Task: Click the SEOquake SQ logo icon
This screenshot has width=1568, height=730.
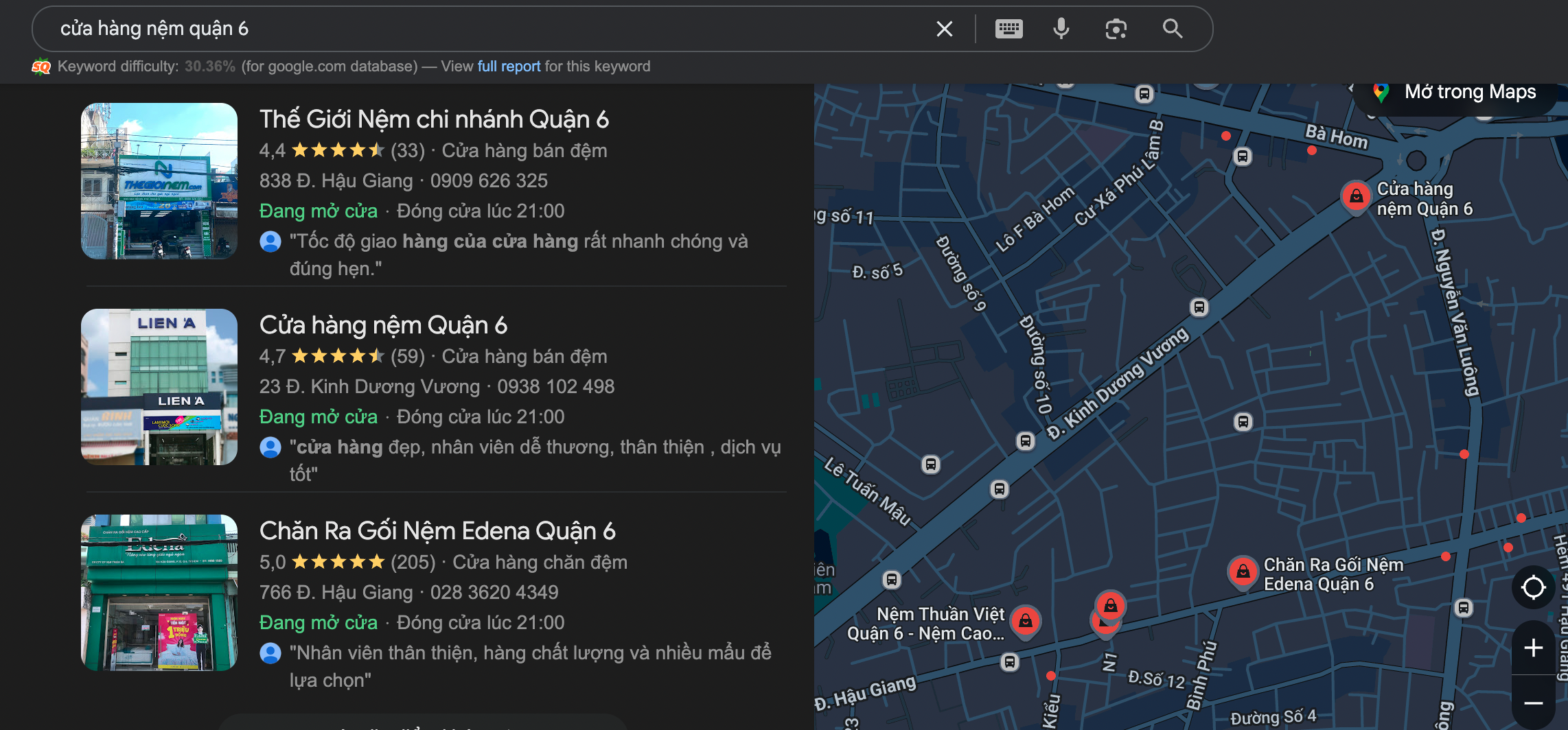Action: tap(41, 67)
